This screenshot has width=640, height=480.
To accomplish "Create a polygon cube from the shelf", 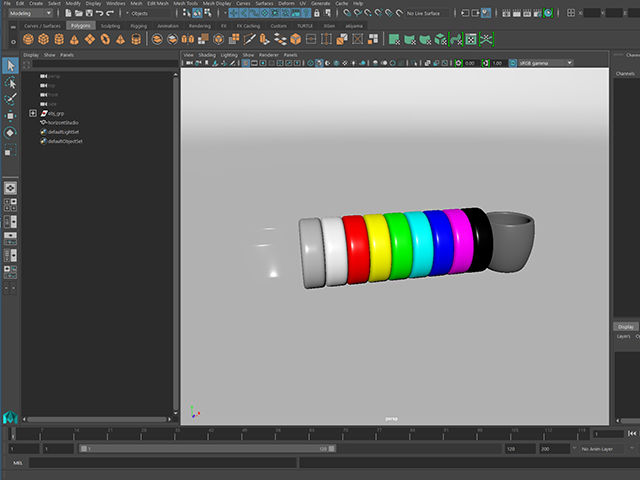I will [x=44, y=39].
